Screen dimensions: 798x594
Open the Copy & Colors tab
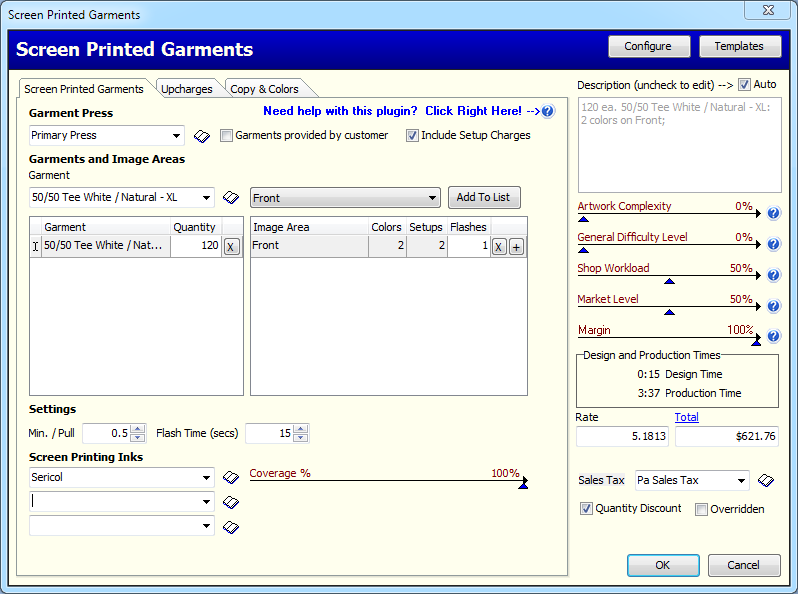[264, 89]
